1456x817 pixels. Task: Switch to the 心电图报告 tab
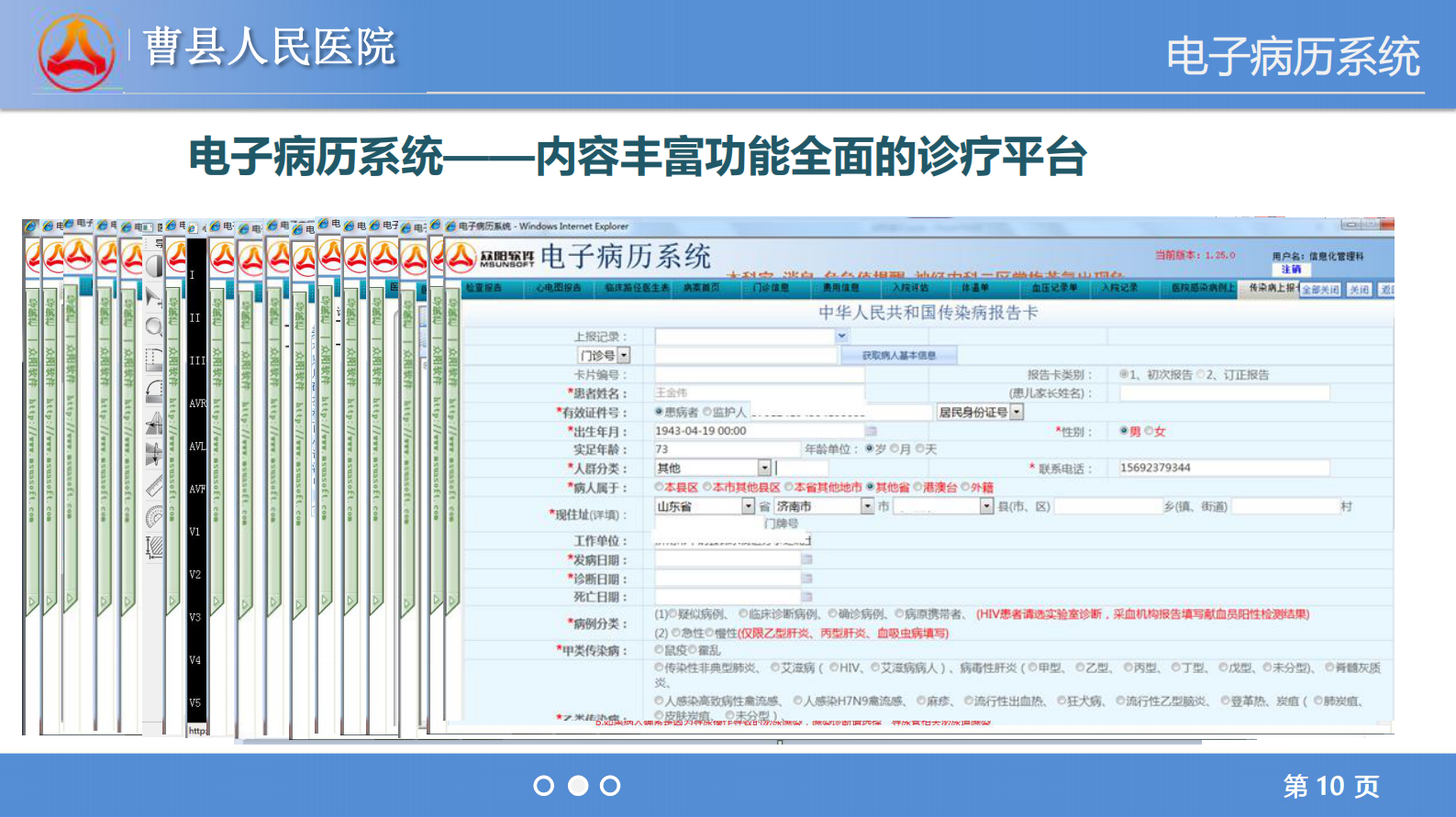pyautogui.click(x=559, y=288)
